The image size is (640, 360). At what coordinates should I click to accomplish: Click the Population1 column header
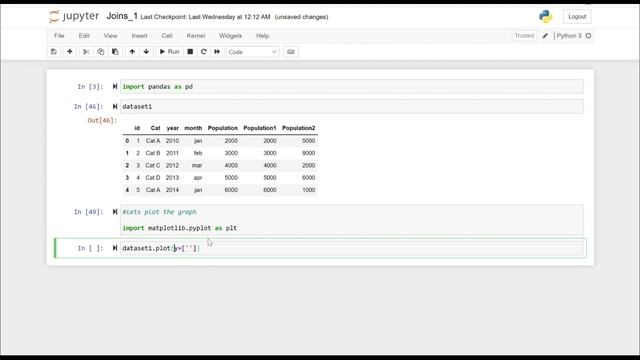point(260,128)
